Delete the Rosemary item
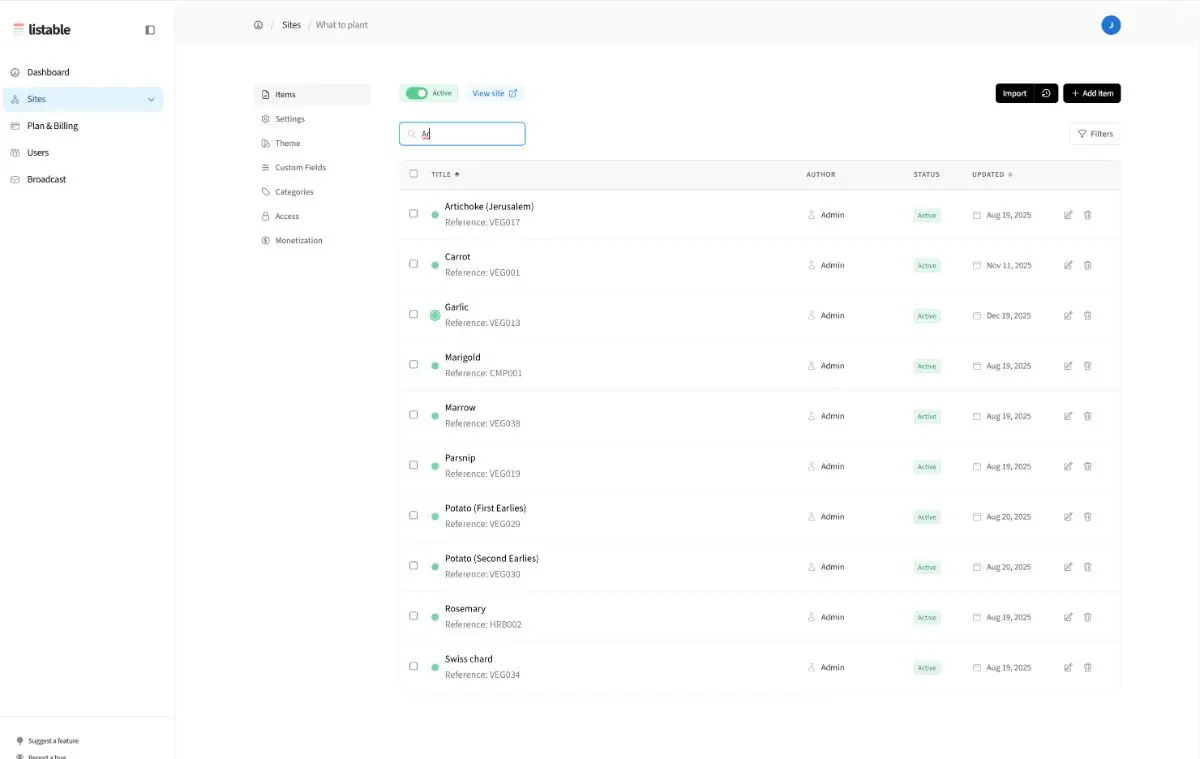 pos(1088,617)
